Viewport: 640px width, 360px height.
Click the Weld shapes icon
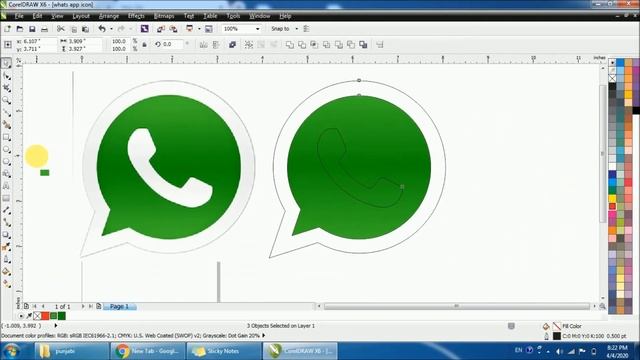290,44
